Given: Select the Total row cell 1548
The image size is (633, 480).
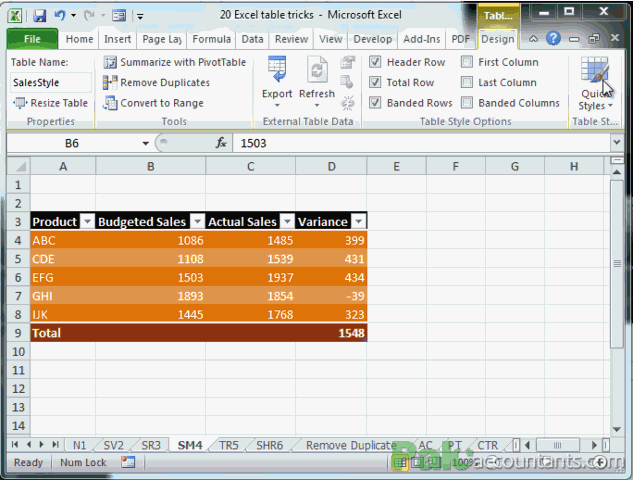Looking at the screenshot, I should tap(331, 333).
